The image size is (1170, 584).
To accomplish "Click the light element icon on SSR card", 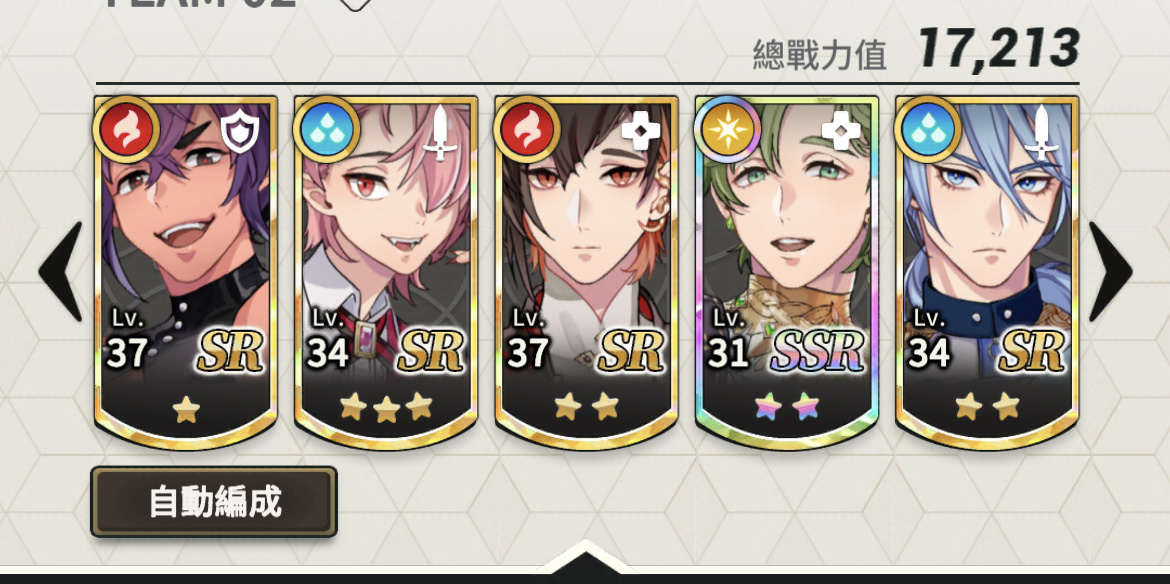I will click(x=728, y=130).
